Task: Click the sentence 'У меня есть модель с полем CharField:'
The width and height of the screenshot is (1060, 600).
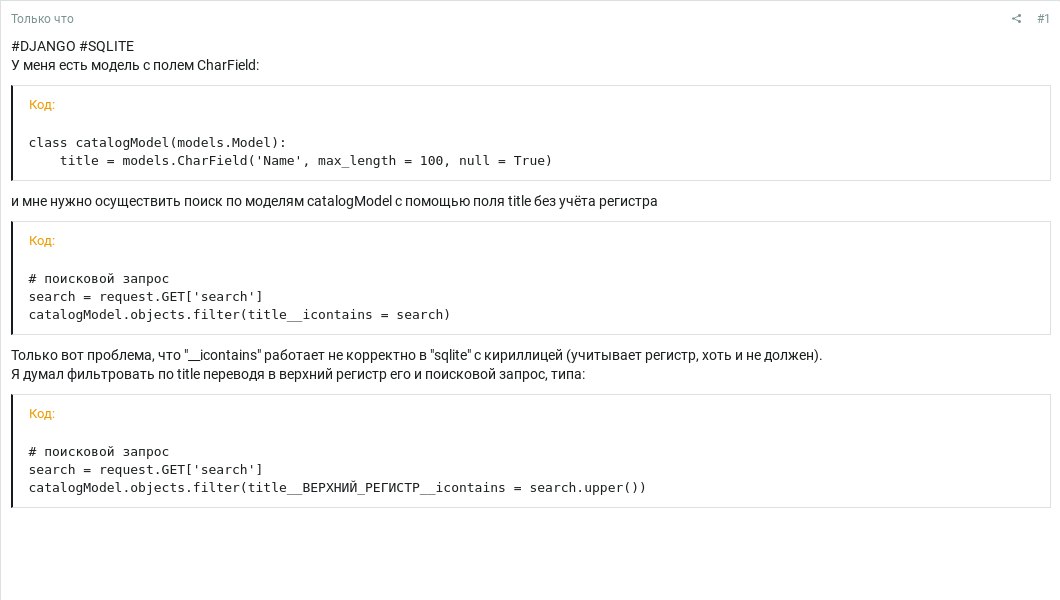Action: [x=135, y=66]
